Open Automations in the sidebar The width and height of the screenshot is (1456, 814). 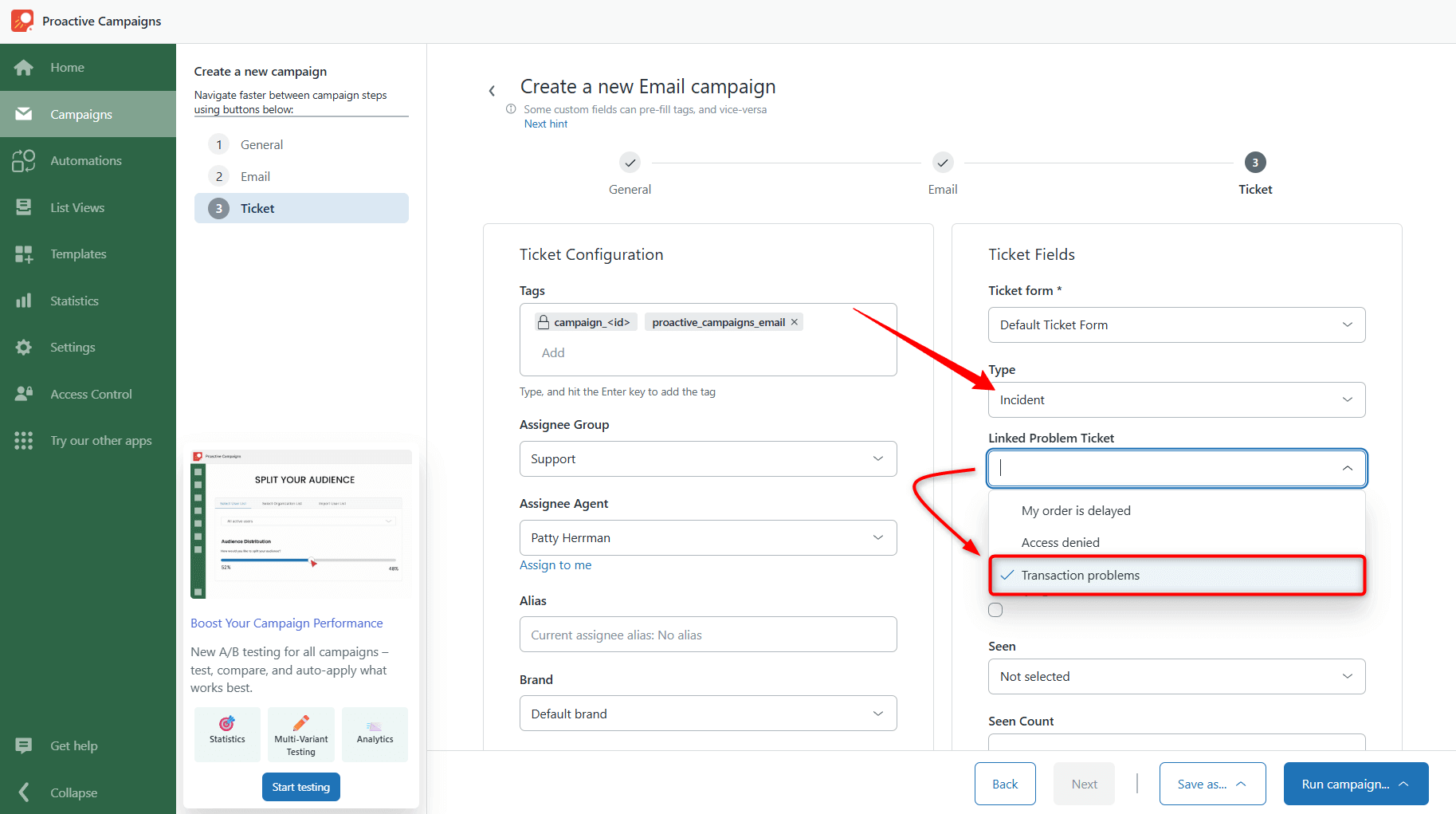pos(85,160)
